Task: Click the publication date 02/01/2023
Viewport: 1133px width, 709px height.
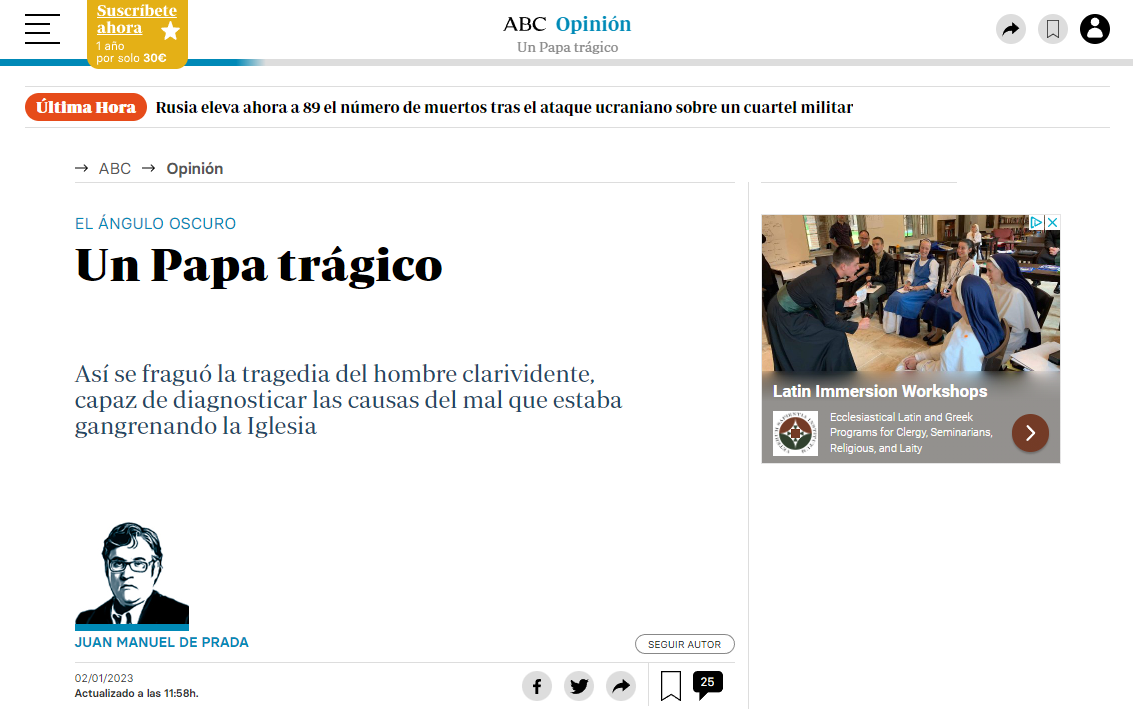Action: [104, 678]
